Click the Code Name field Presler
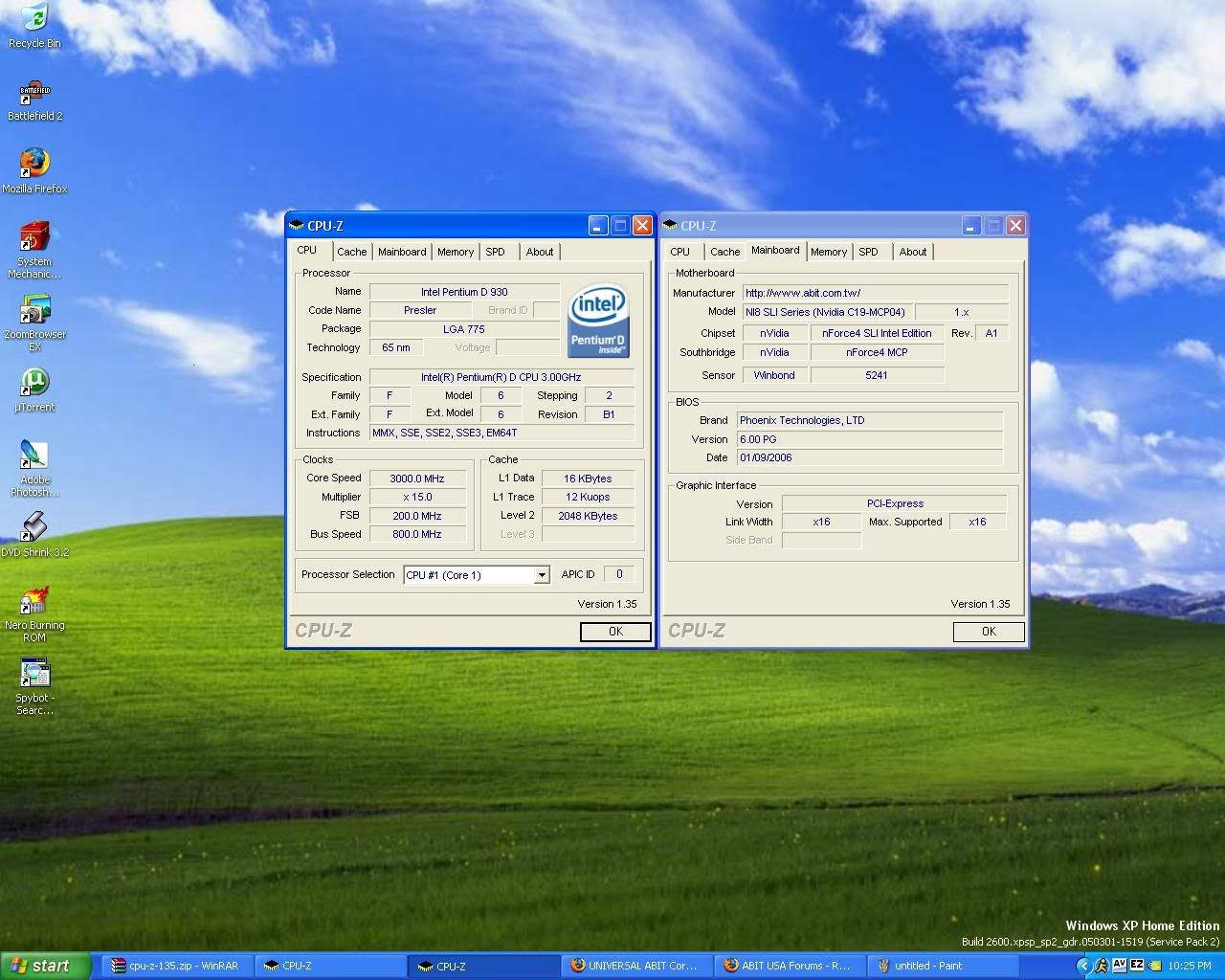Image resolution: width=1225 pixels, height=980 pixels. [420, 310]
